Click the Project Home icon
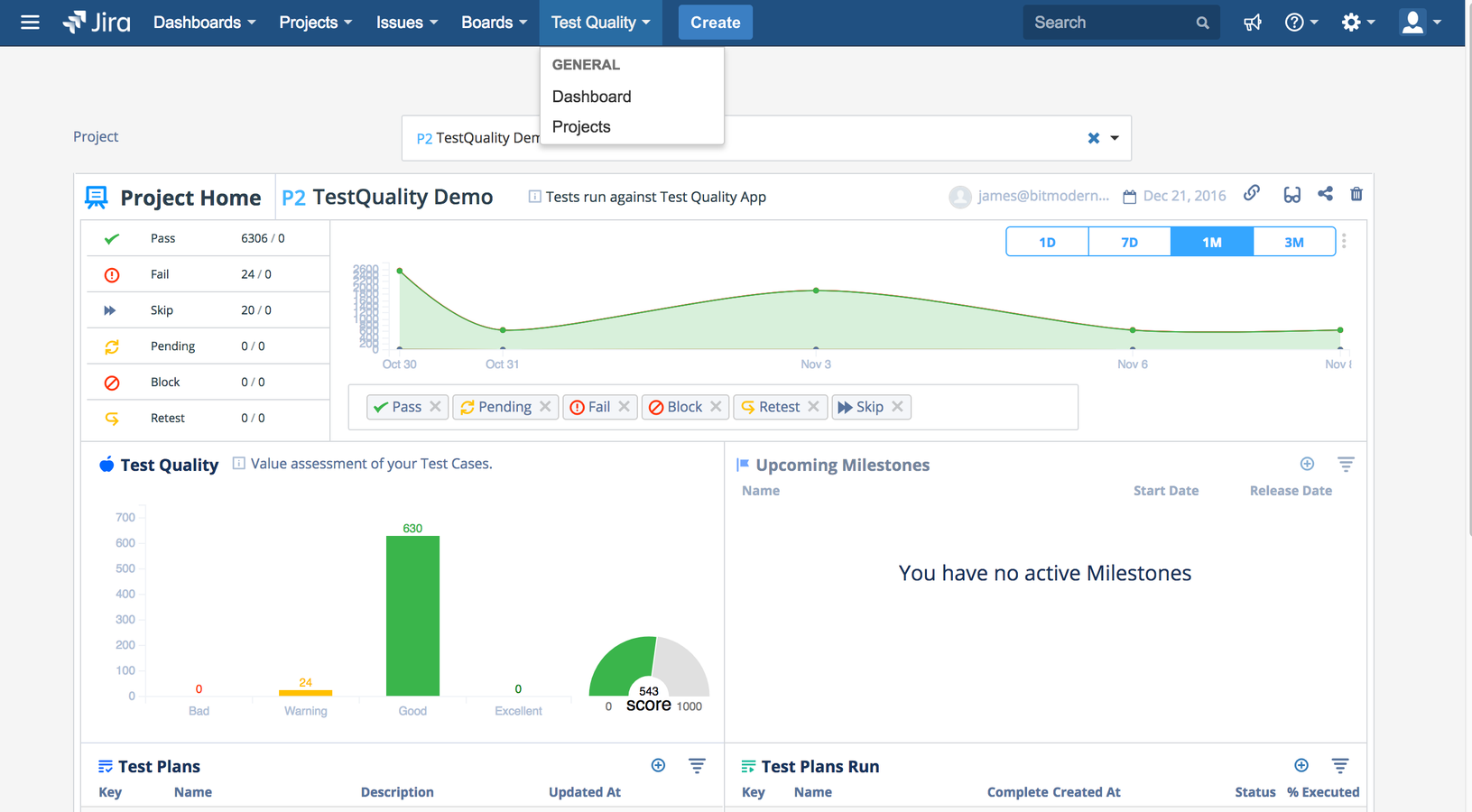Viewport: 1472px width, 812px height. point(97,197)
